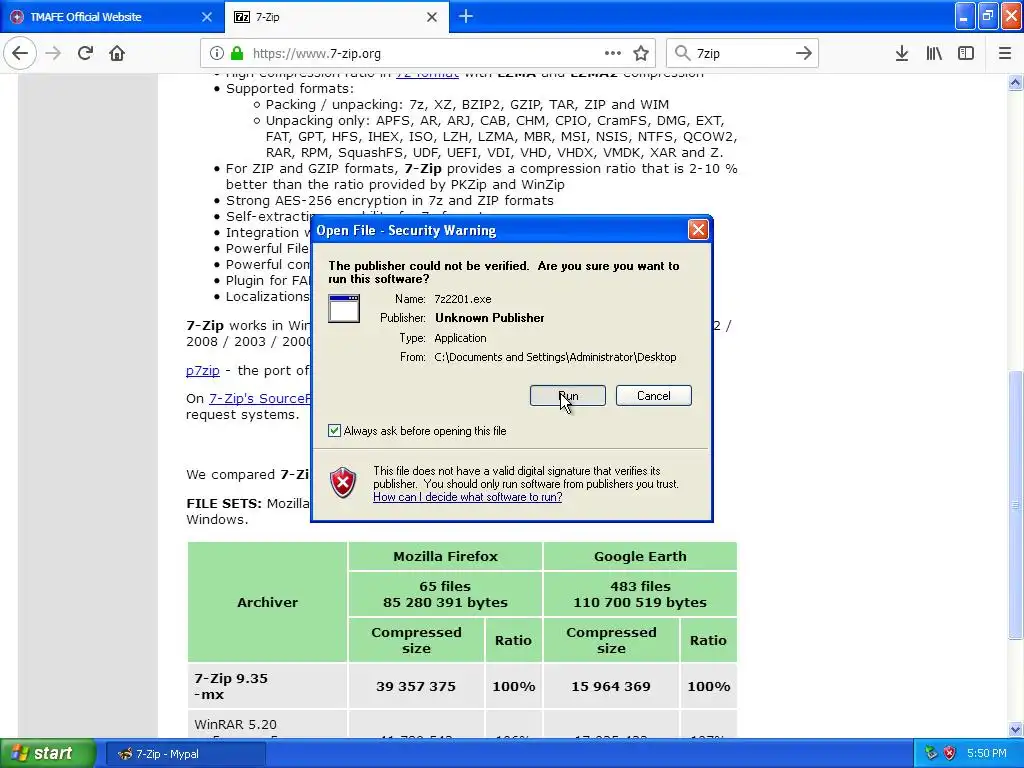Click the green padlock security icon
The width and height of the screenshot is (1024, 768).
pyautogui.click(x=237, y=53)
